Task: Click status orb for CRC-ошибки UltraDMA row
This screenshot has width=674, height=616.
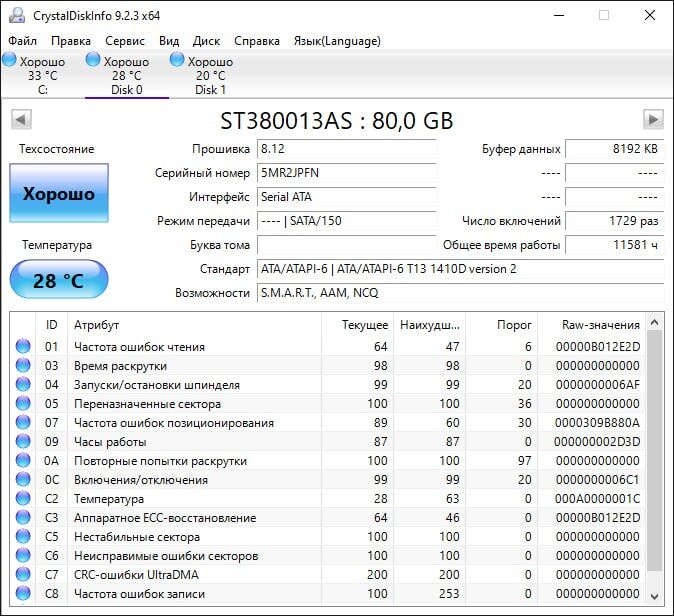Action: click(23, 575)
